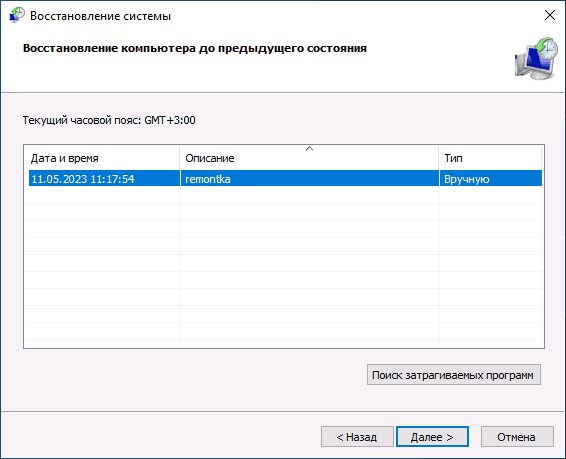The height and width of the screenshot is (459, 566).
Task: Click the remontka description cell
Action: pyautogui.click(x=310, y=179)
